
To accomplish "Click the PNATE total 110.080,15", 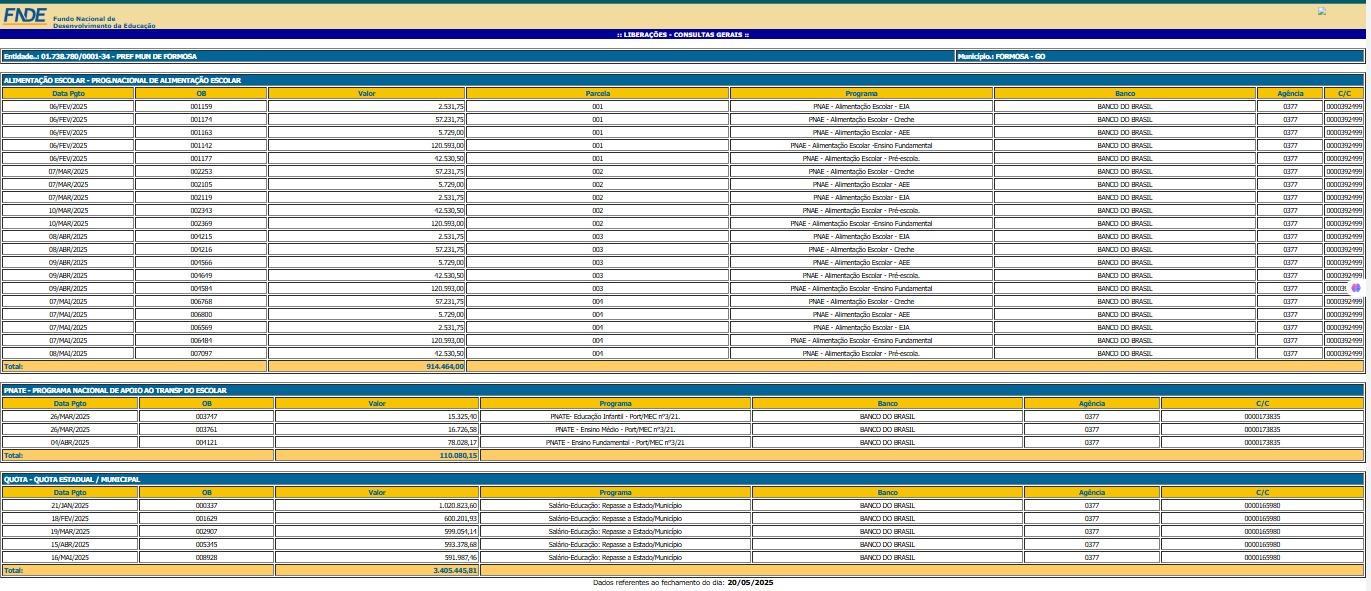I will pyautogui.click(x=459, y=455).
